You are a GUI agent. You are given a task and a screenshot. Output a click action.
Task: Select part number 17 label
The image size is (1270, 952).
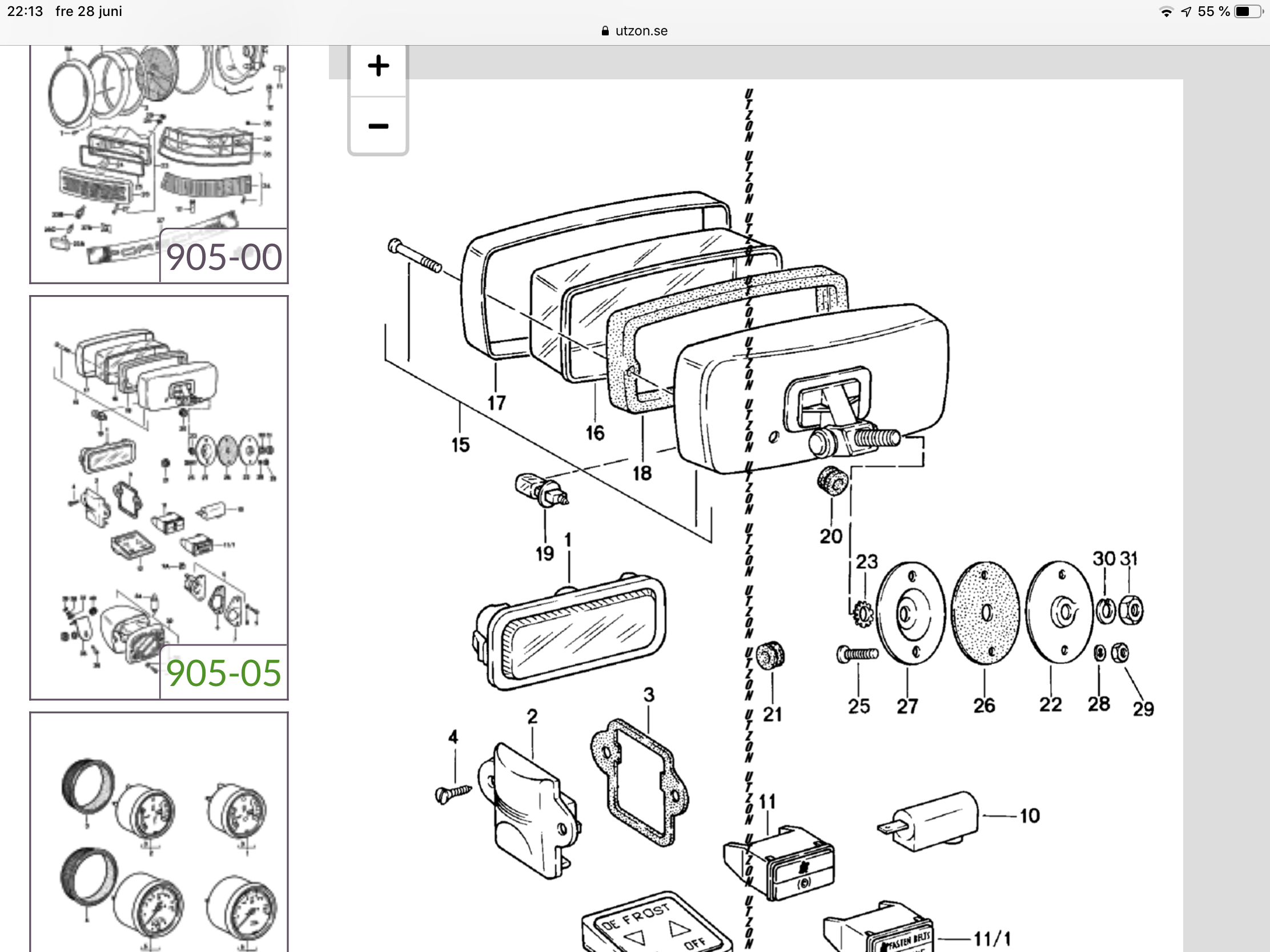coord(497,403)
